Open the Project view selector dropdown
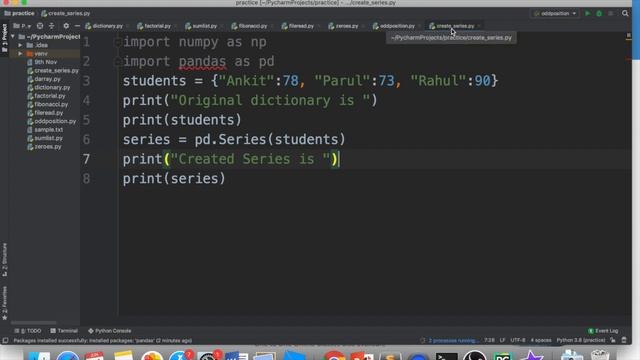This screenshot has height=360, width=640. click(22, 26)
